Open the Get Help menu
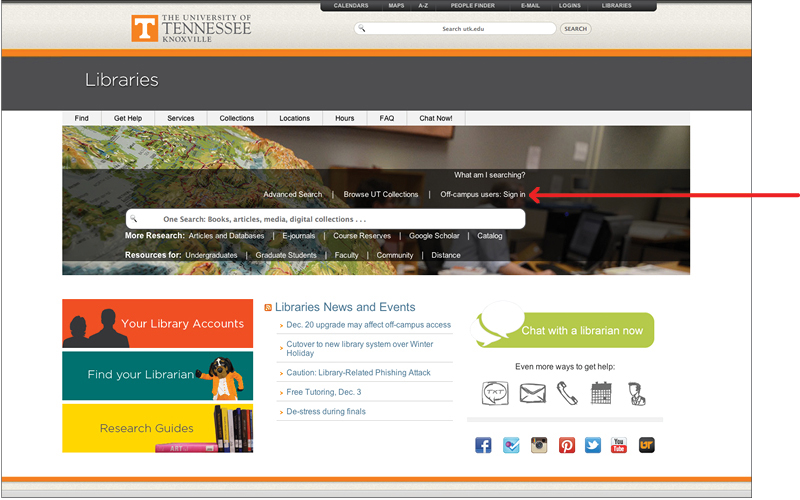 (128, 118)
